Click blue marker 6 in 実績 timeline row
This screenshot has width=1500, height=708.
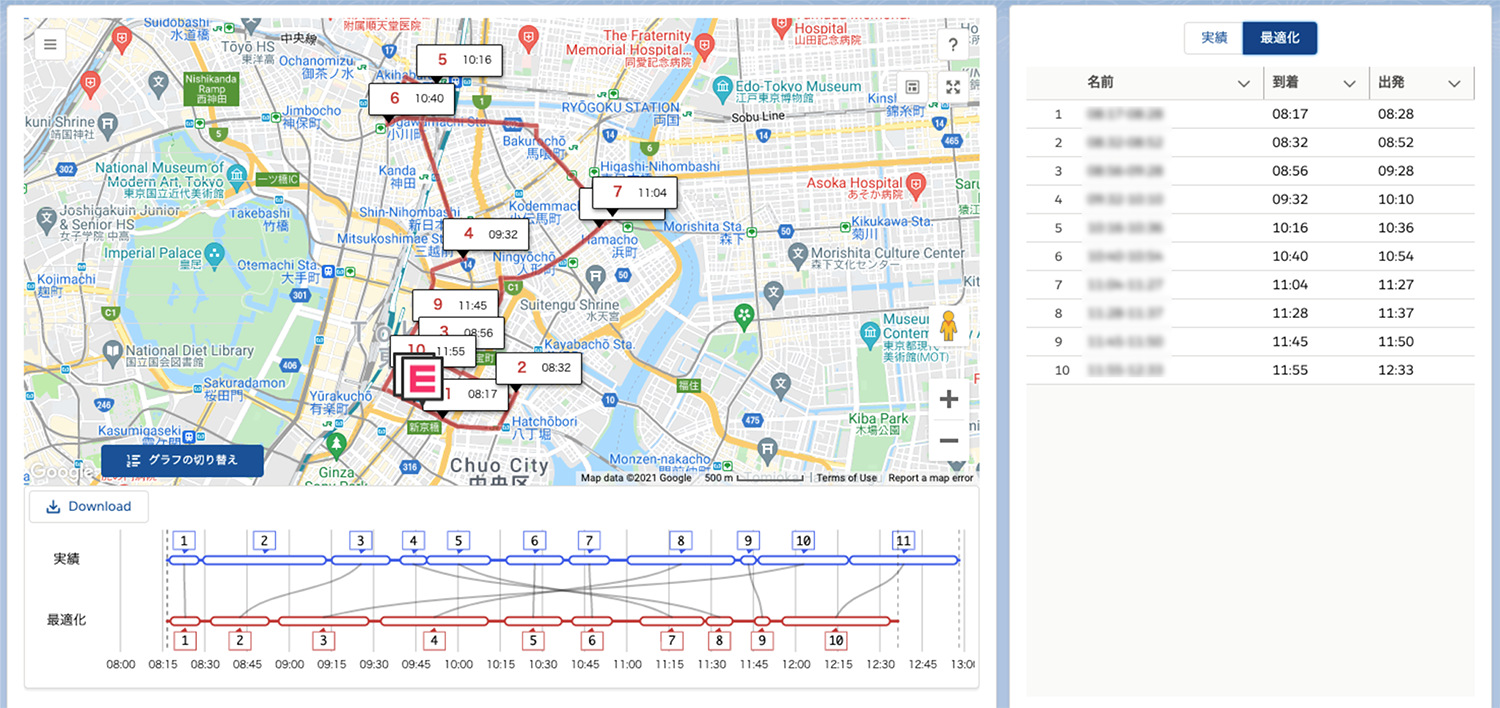(x=535, y=541)
